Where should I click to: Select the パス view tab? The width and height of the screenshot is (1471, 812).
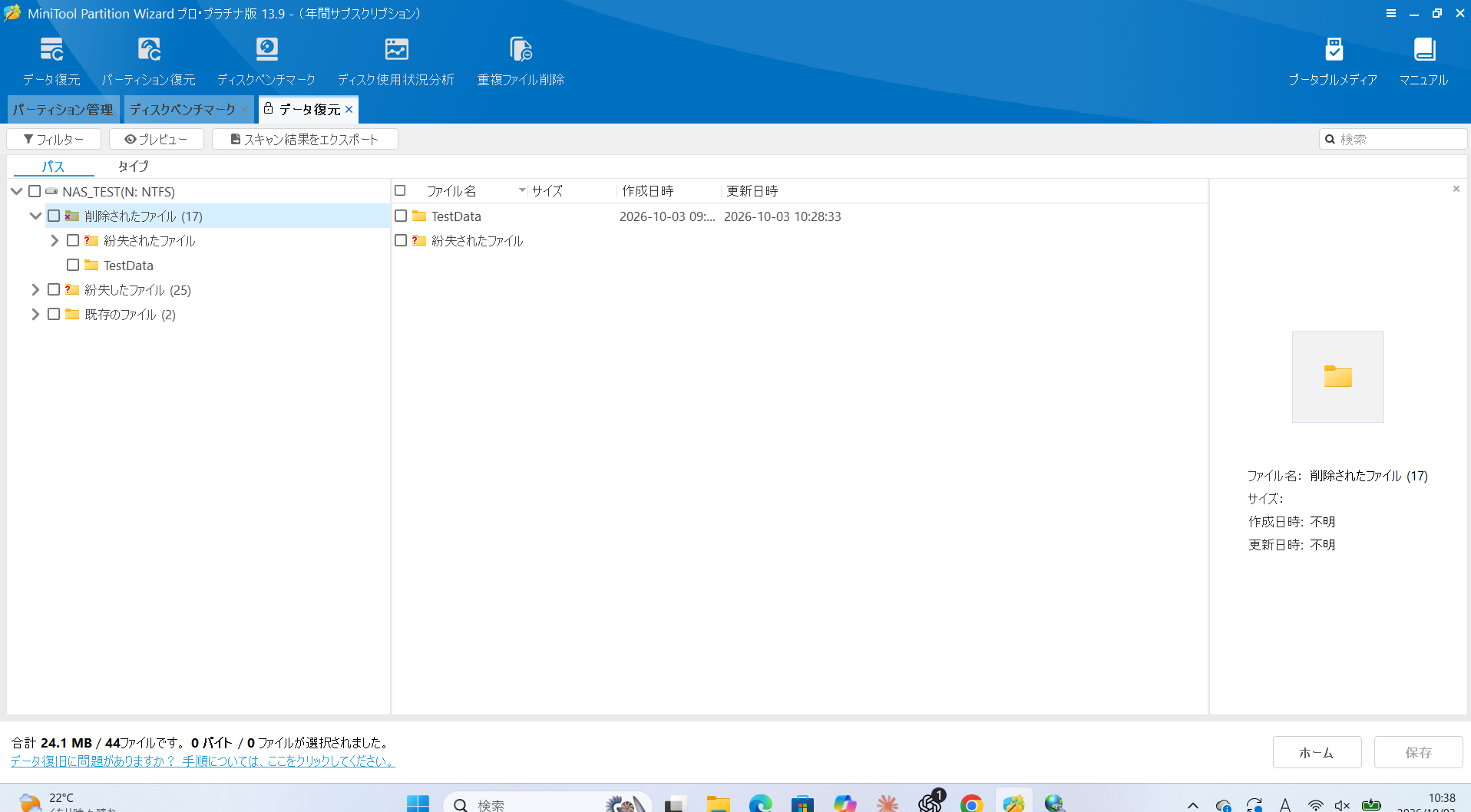click(53, 167)
